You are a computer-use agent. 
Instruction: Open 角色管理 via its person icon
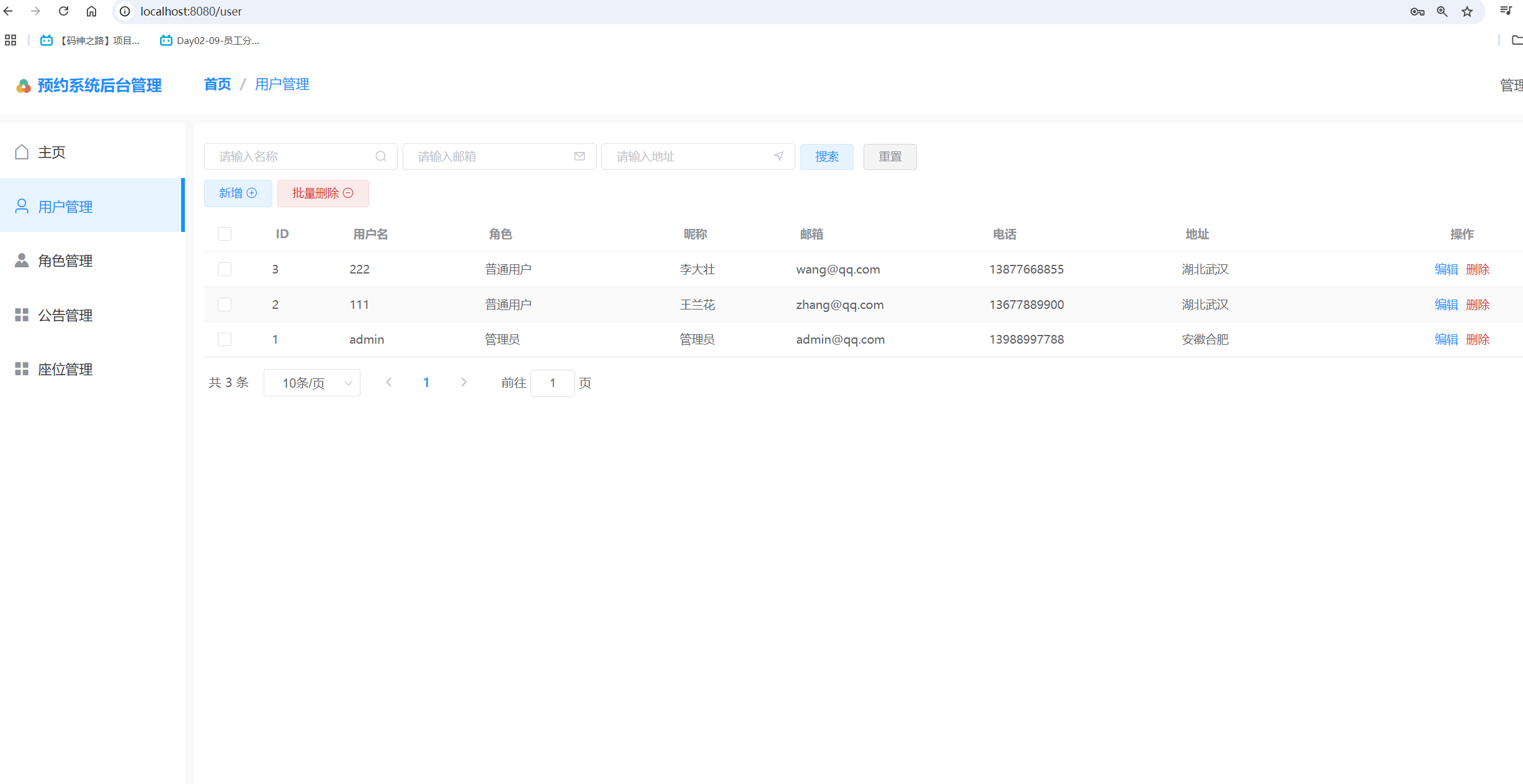point(22,260)
